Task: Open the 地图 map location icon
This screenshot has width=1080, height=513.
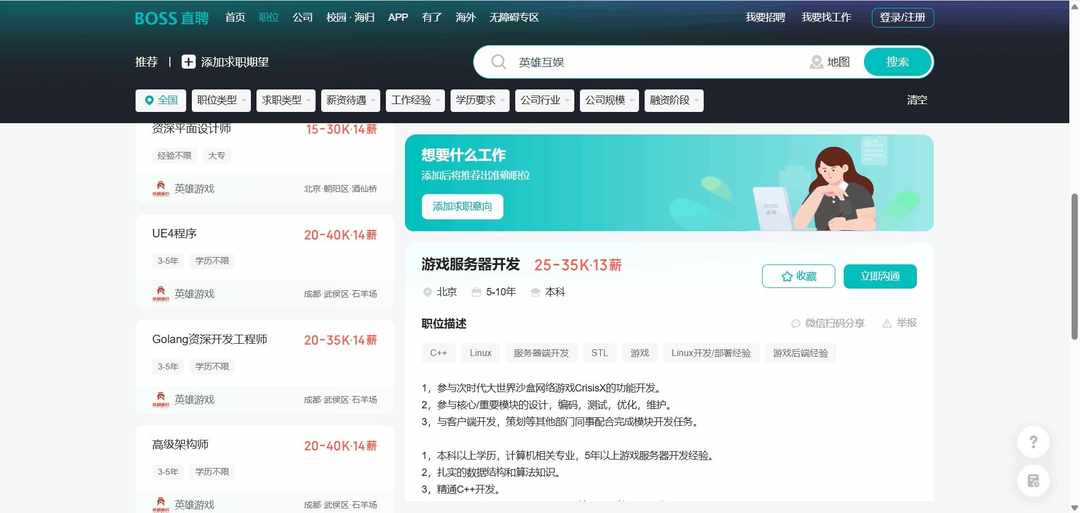Action: [x=817, y=62]
